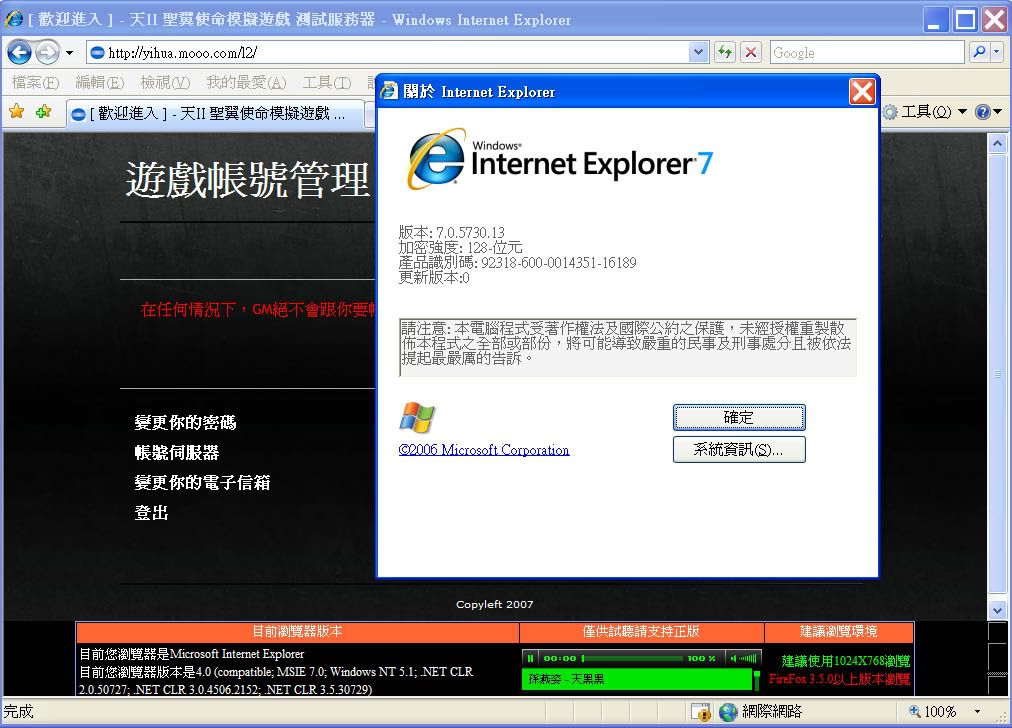Refresh the page with the green arrows icon
The image size is (1012, 728).
pyautogui.click(x=725, y=52)
